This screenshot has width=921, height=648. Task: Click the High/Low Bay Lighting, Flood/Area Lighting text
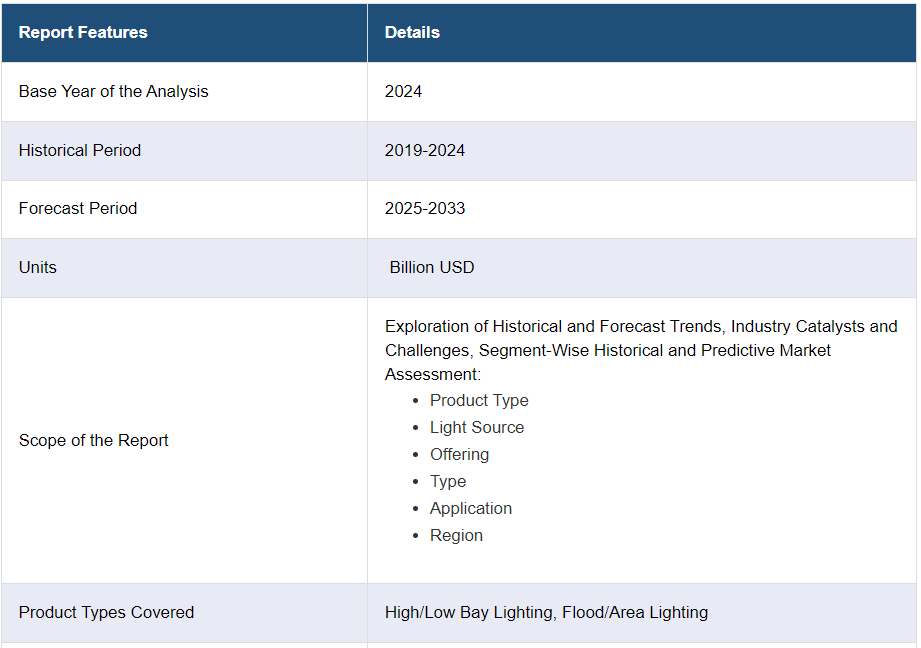click(546, 612)
